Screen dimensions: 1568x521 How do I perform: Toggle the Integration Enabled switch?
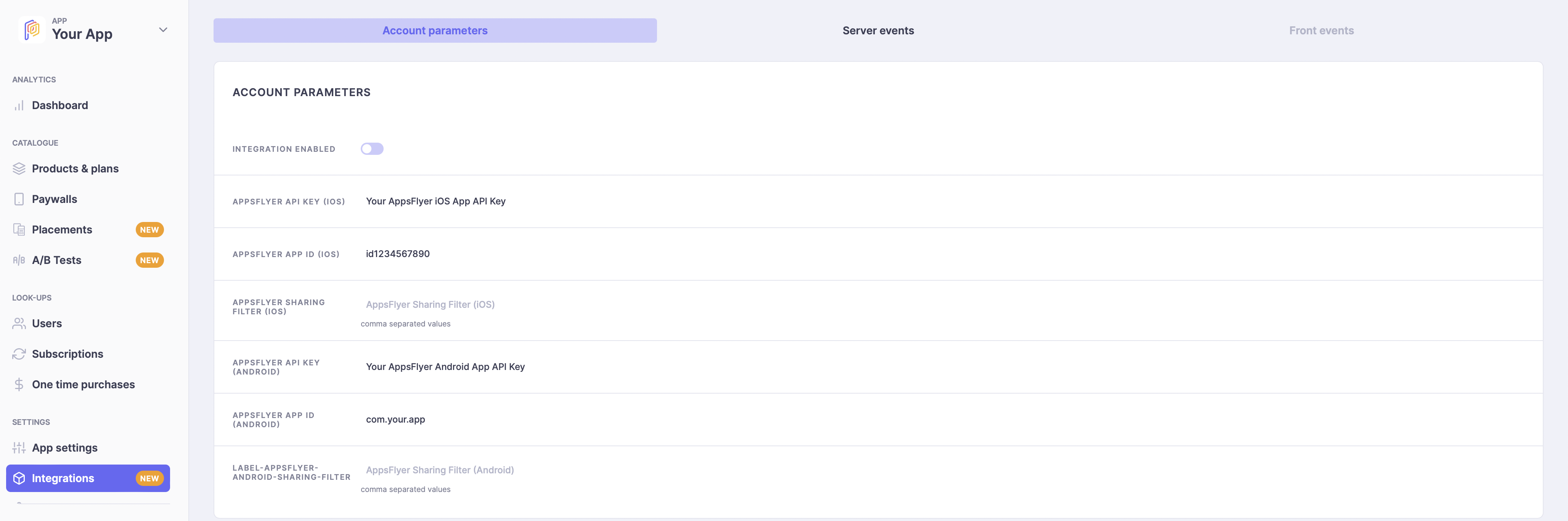371,148
